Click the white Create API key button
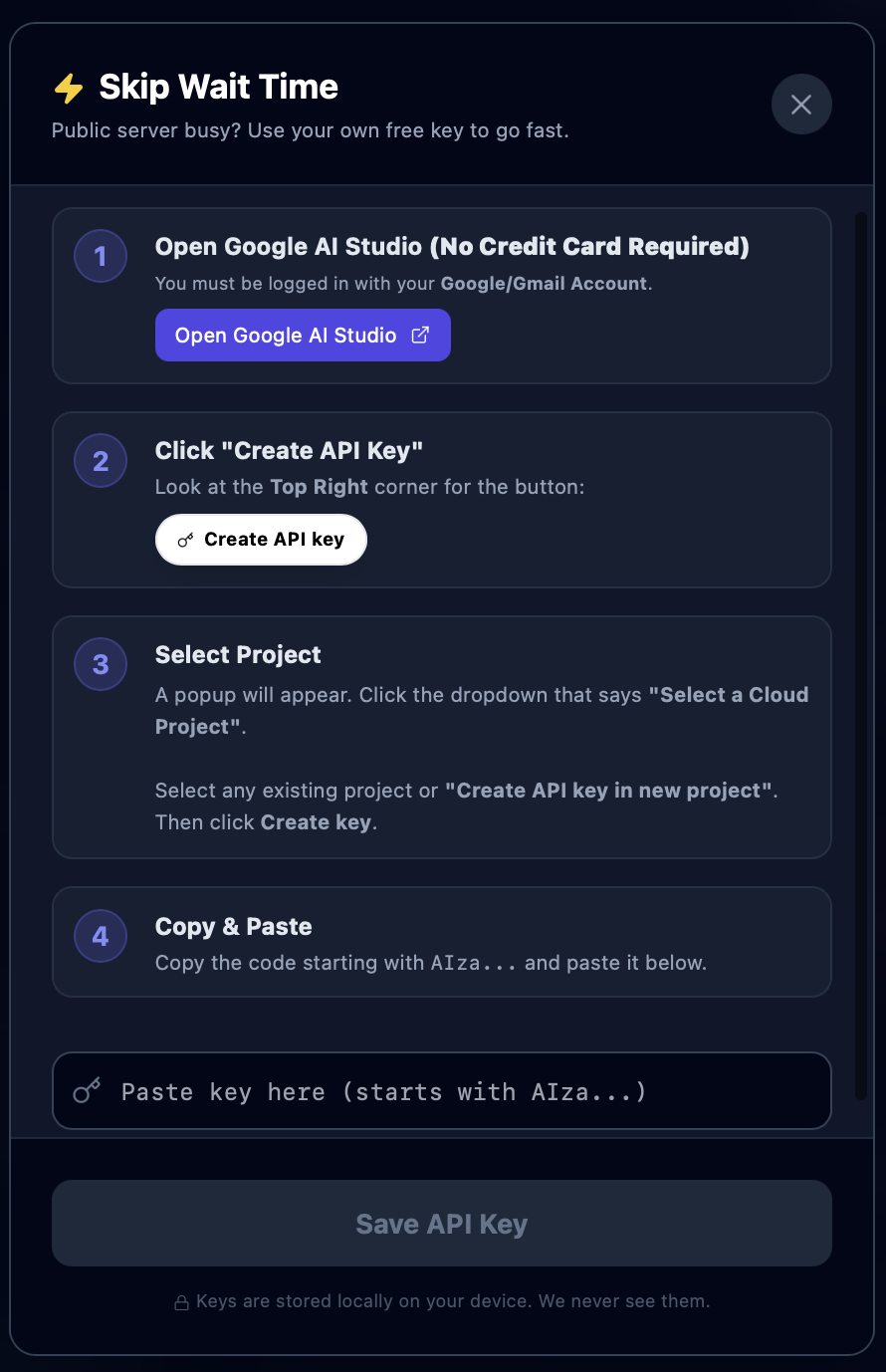This screenshot has width=886, height=1372. click(x=261, y=539)
